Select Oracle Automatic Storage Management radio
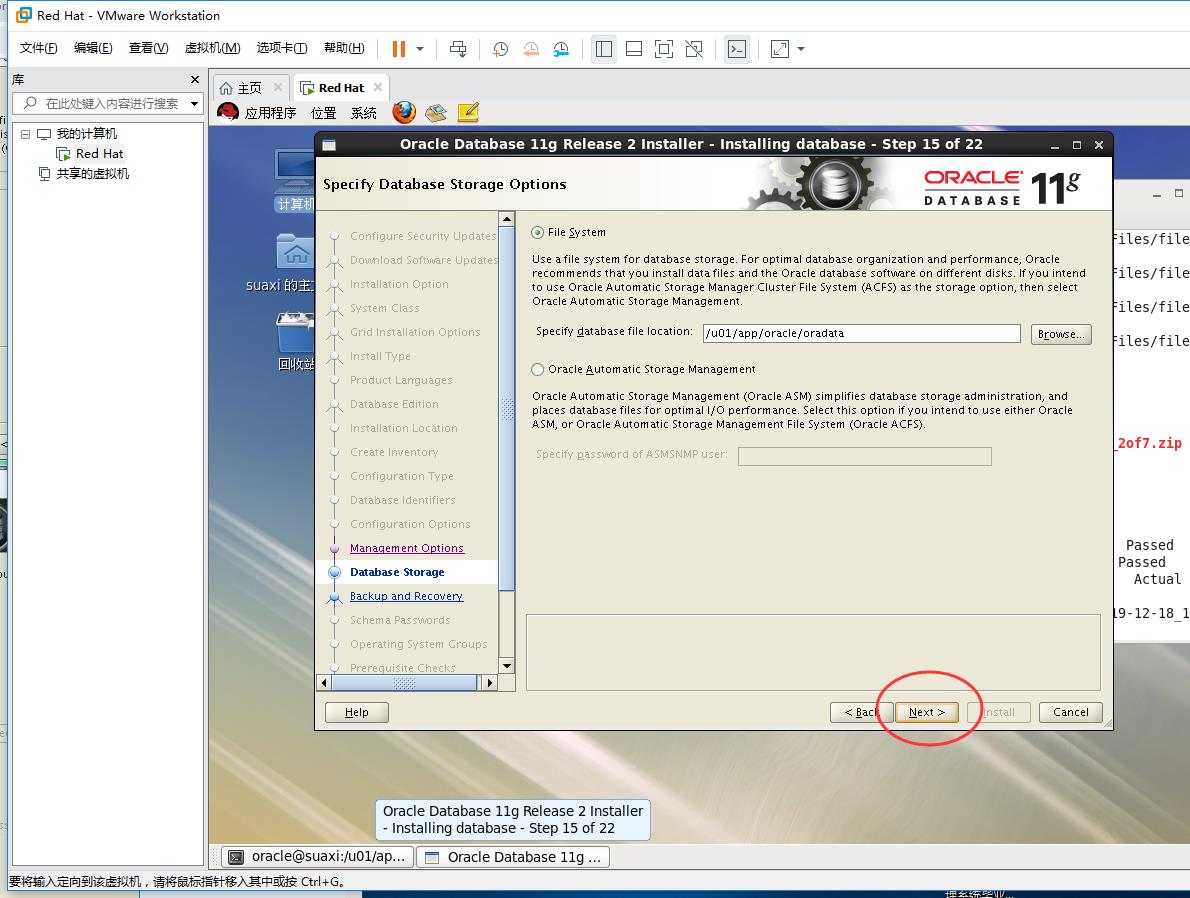 [537, 369]
